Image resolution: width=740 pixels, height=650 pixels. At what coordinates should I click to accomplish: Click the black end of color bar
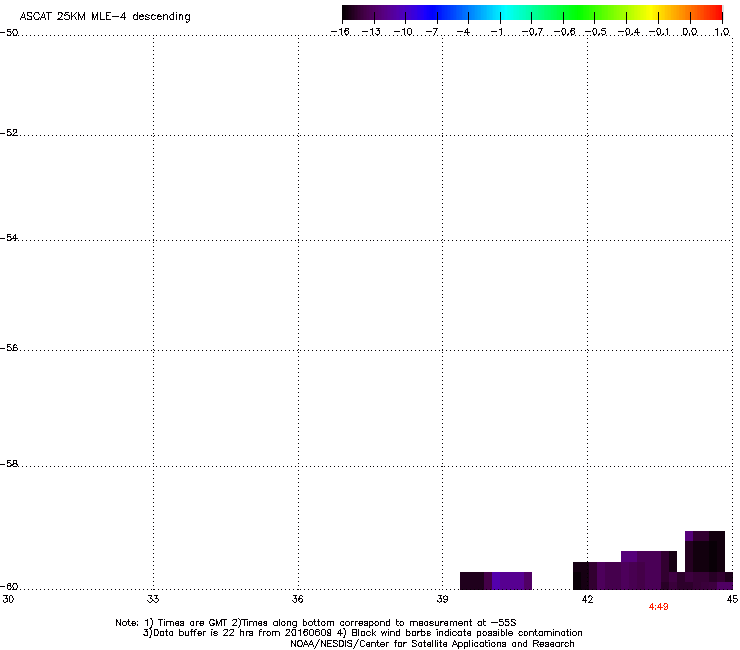tap(349, 13)
